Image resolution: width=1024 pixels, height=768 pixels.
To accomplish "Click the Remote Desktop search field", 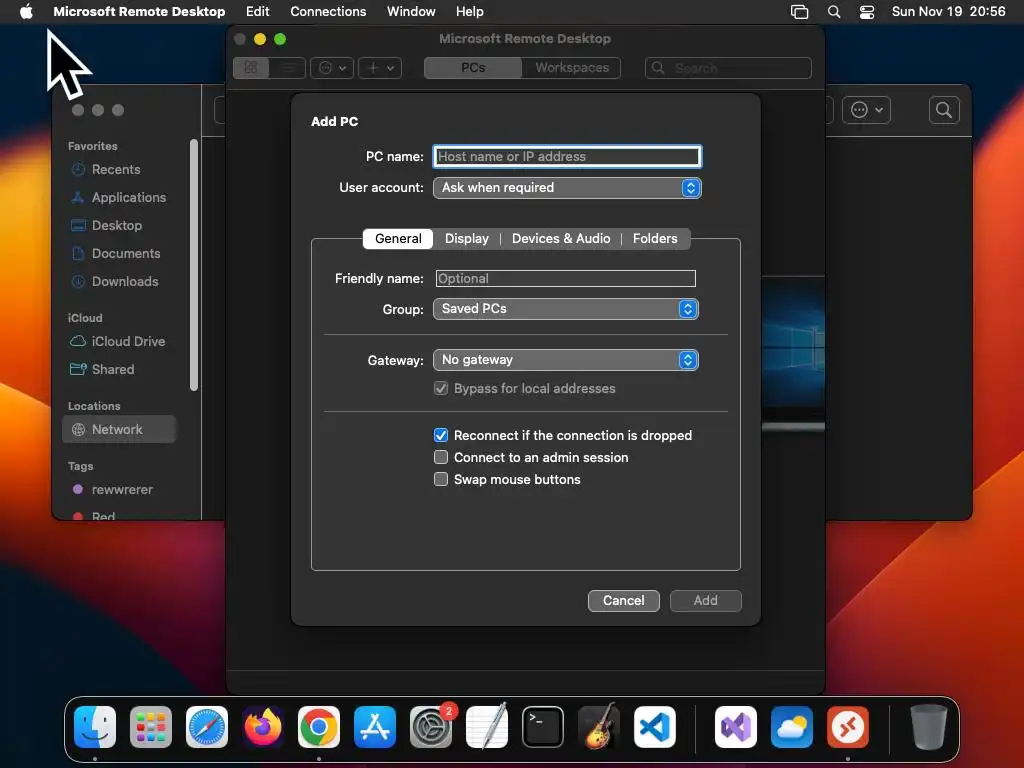I will (x=728, y=68).
